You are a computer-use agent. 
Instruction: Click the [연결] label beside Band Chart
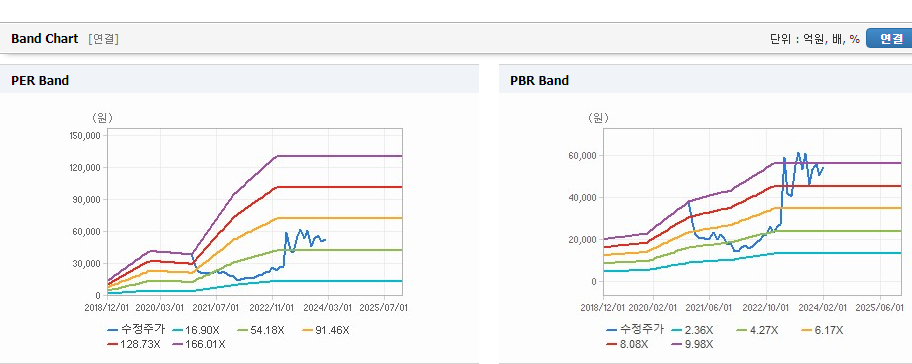click(x=104, y=39)
